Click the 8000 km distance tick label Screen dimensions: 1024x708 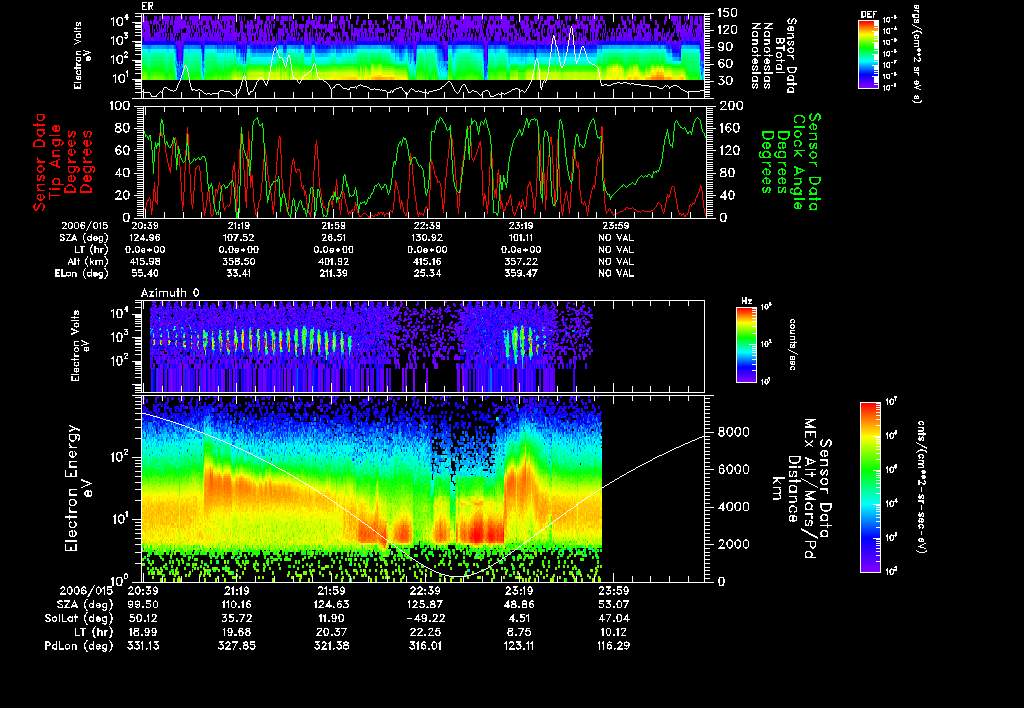point(733,432)
